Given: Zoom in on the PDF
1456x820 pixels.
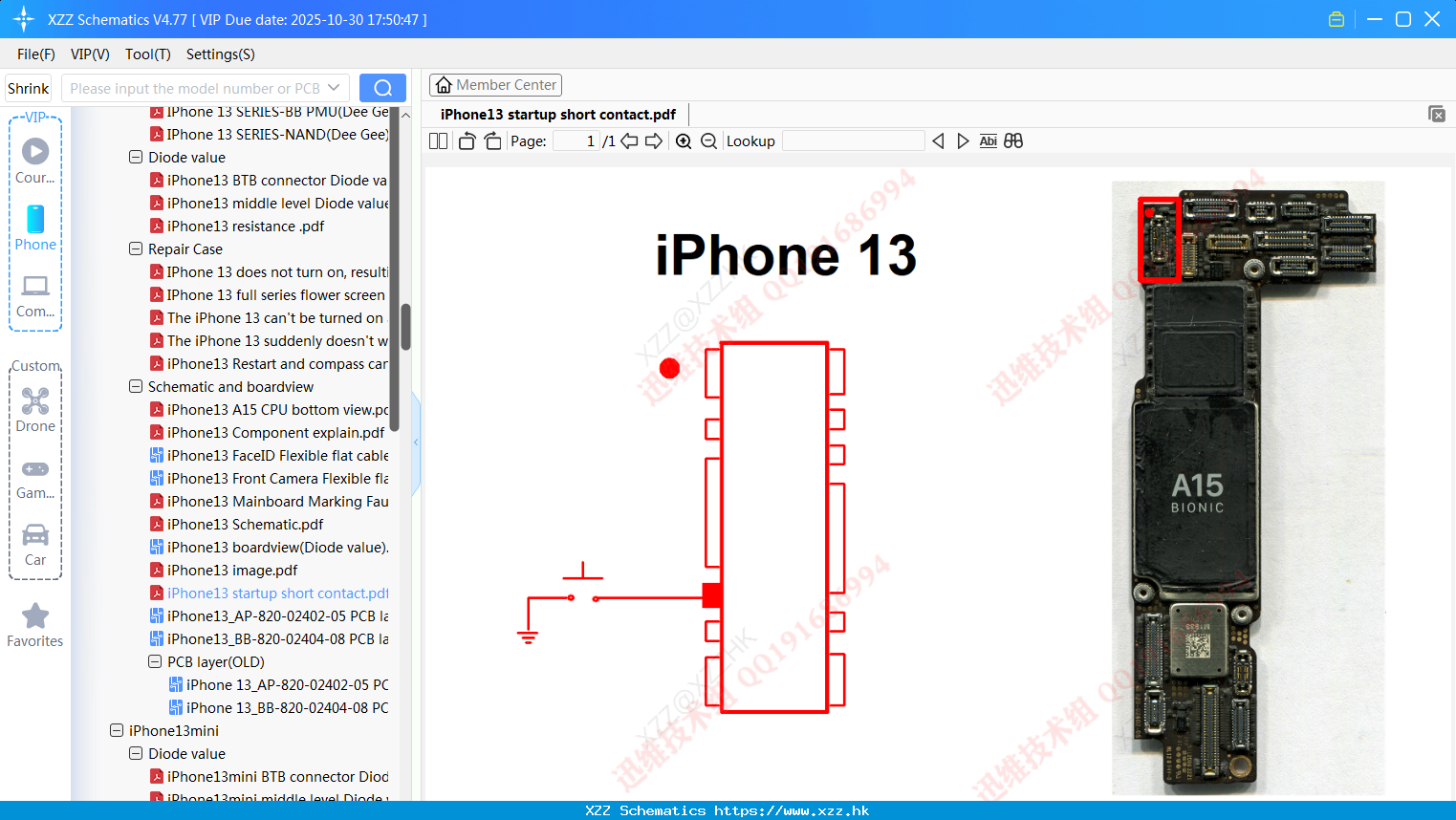Looking at the screenshot, I should pos(684,141).
